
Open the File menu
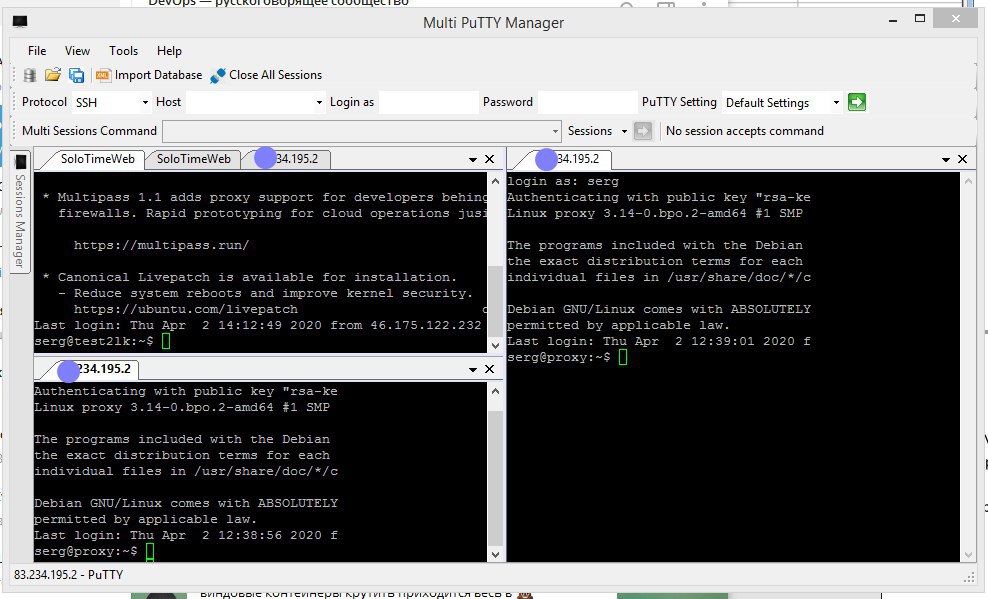click(37, 51)
